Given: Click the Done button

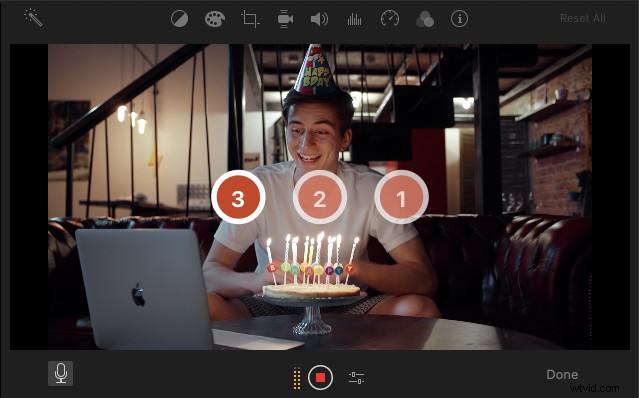Looking at the screenshot, I should click(562, 374).
